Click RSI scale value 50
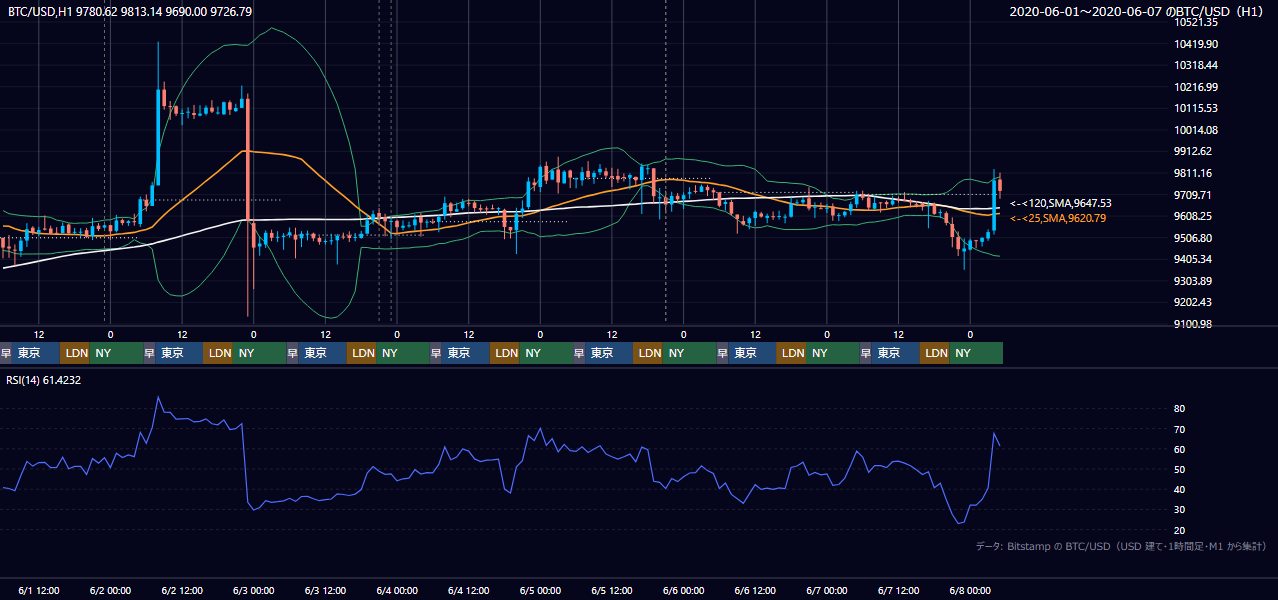 pyautogui.click(x=1179, y=469)
